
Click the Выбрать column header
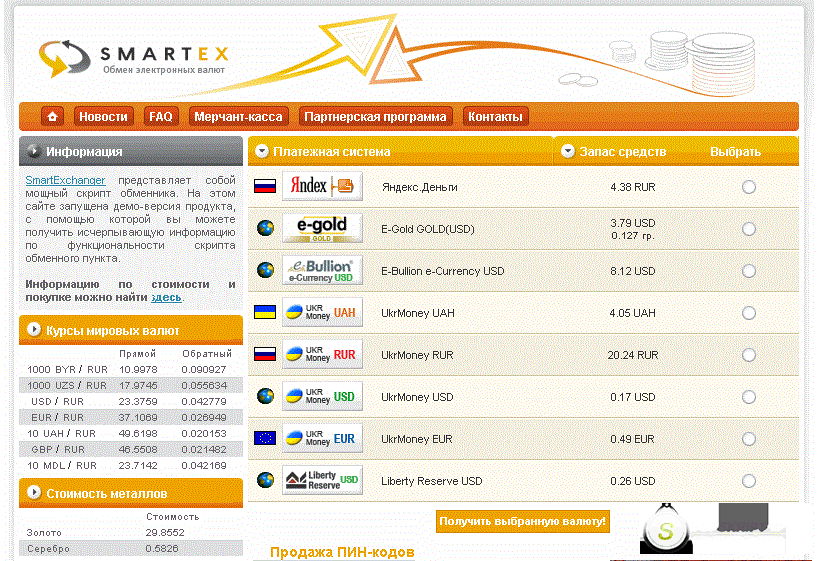tap(735, 152)
